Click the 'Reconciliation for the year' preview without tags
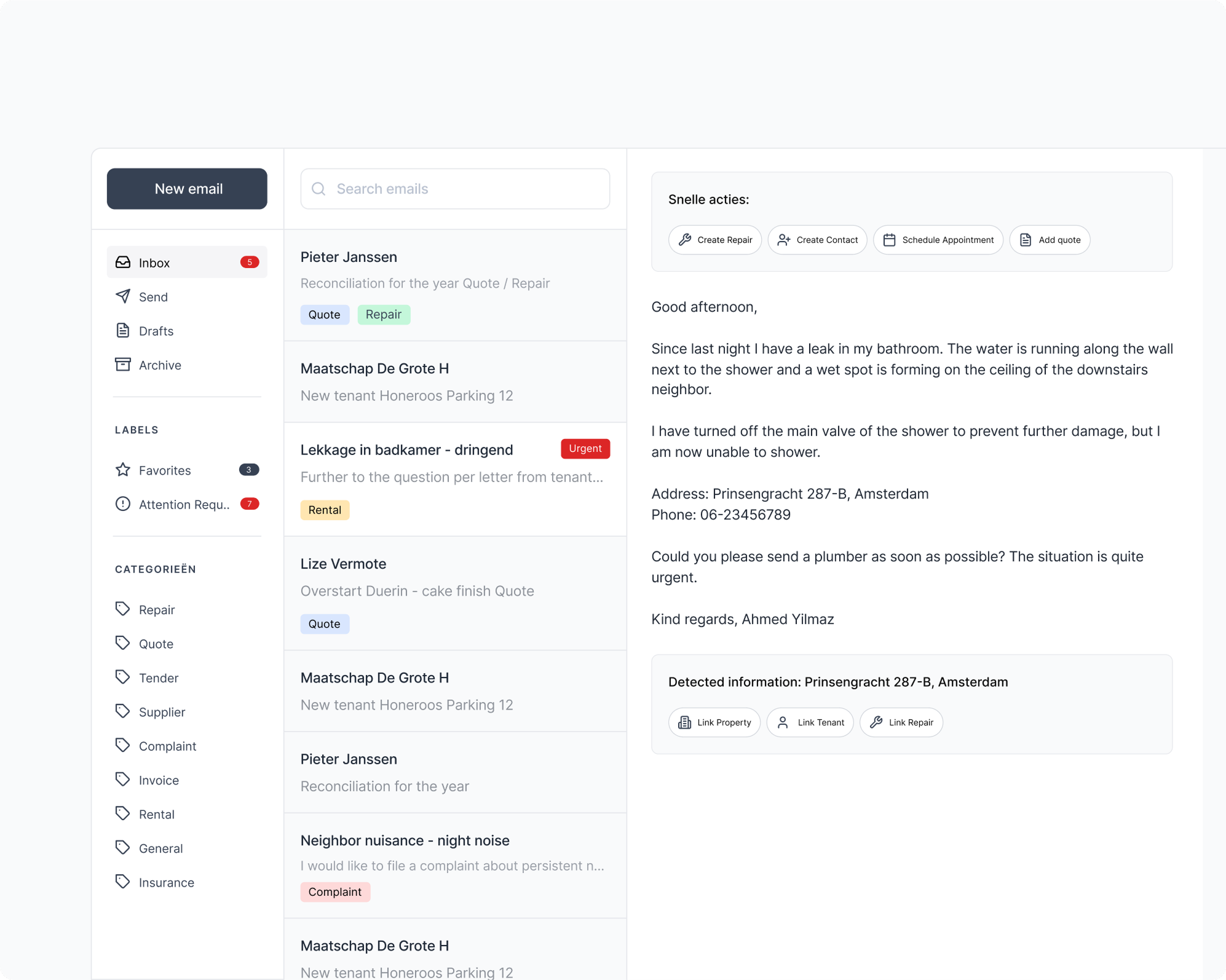Viewport: 1226px width, 980px height. click(x=385, y=786)
